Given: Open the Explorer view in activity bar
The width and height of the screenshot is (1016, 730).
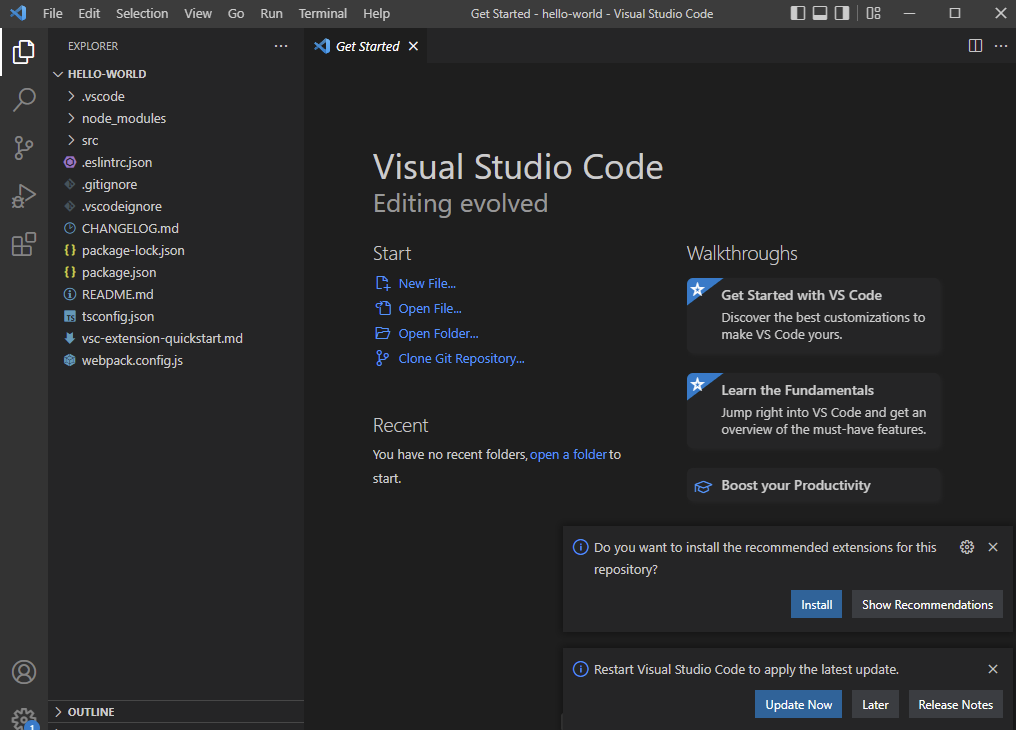Looking at the screenshot, I should click(x=23, y=52).
